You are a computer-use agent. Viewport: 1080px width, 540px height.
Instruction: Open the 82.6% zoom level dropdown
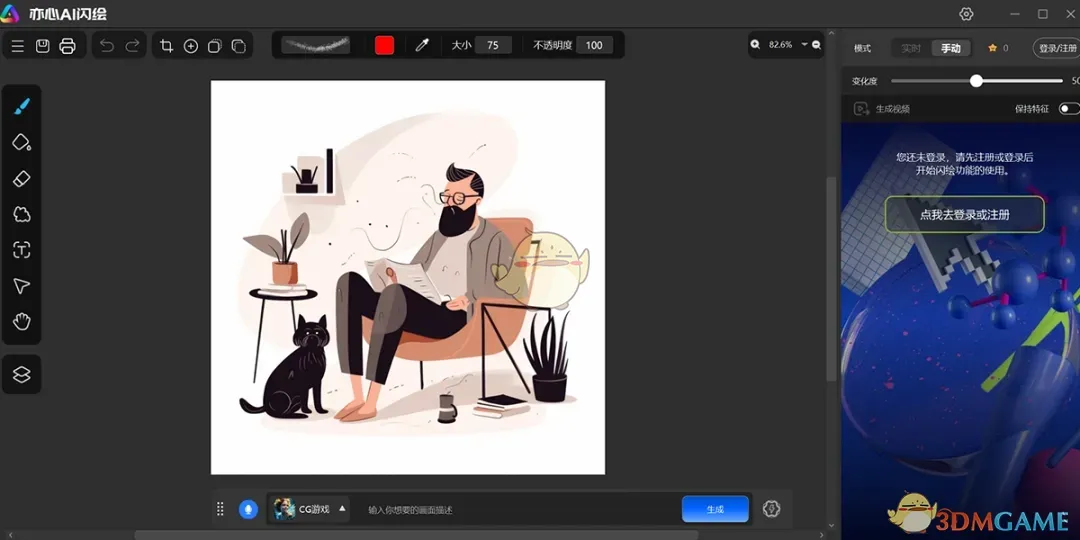point(804,45)
